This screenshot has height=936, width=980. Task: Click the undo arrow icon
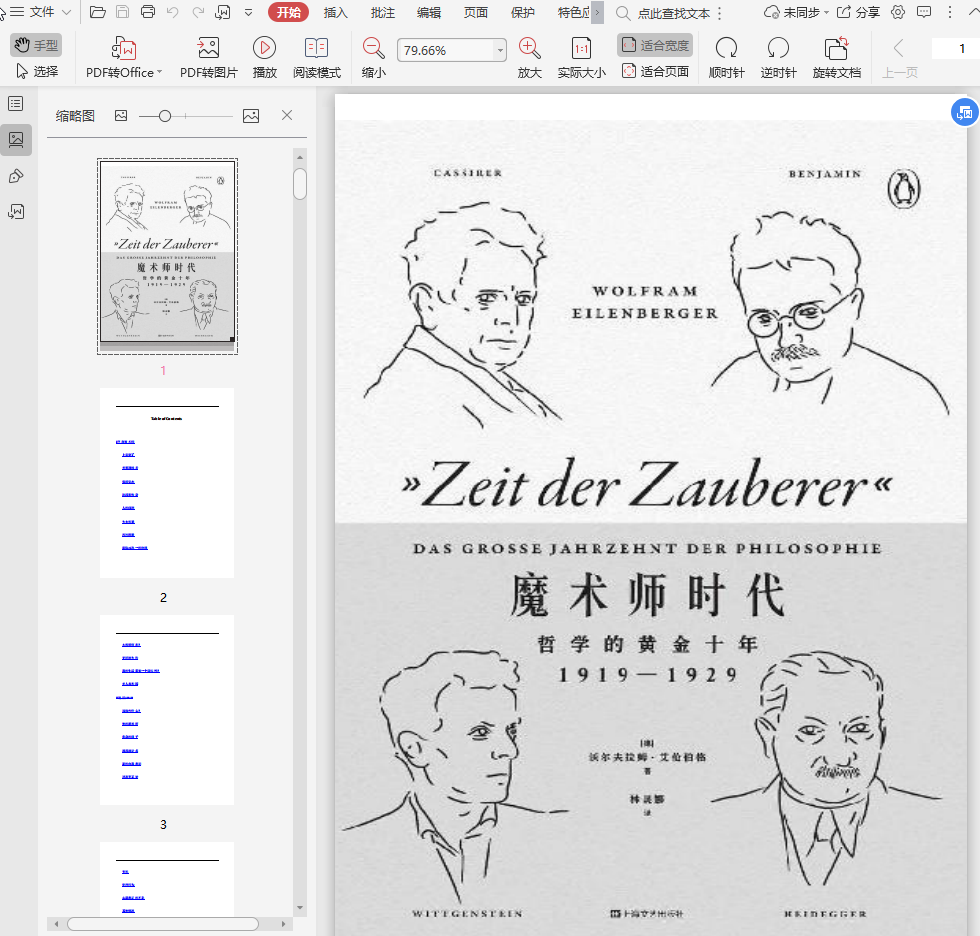(173, 12)
